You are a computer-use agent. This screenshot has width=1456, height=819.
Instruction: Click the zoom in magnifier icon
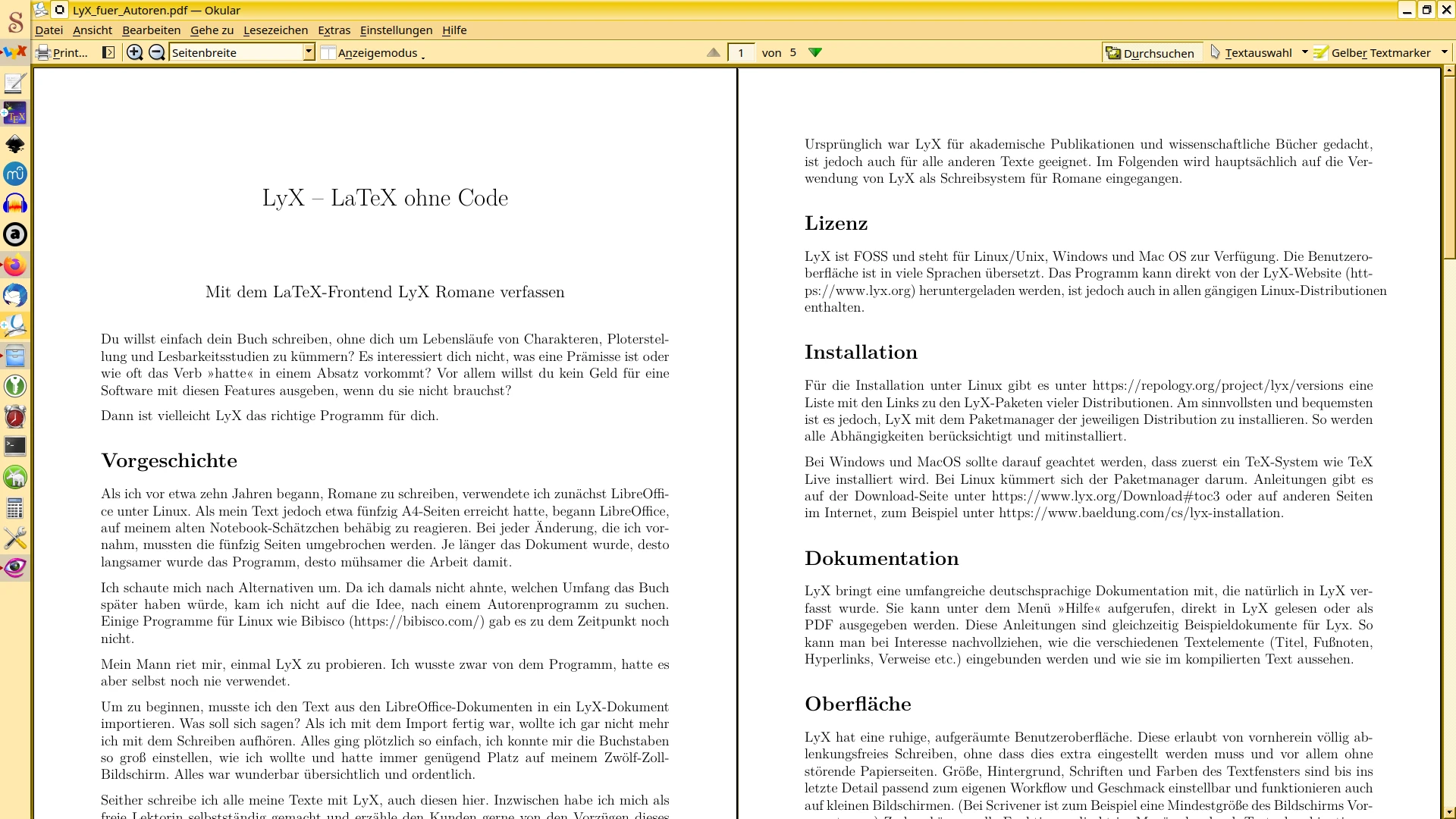(135, 52)
